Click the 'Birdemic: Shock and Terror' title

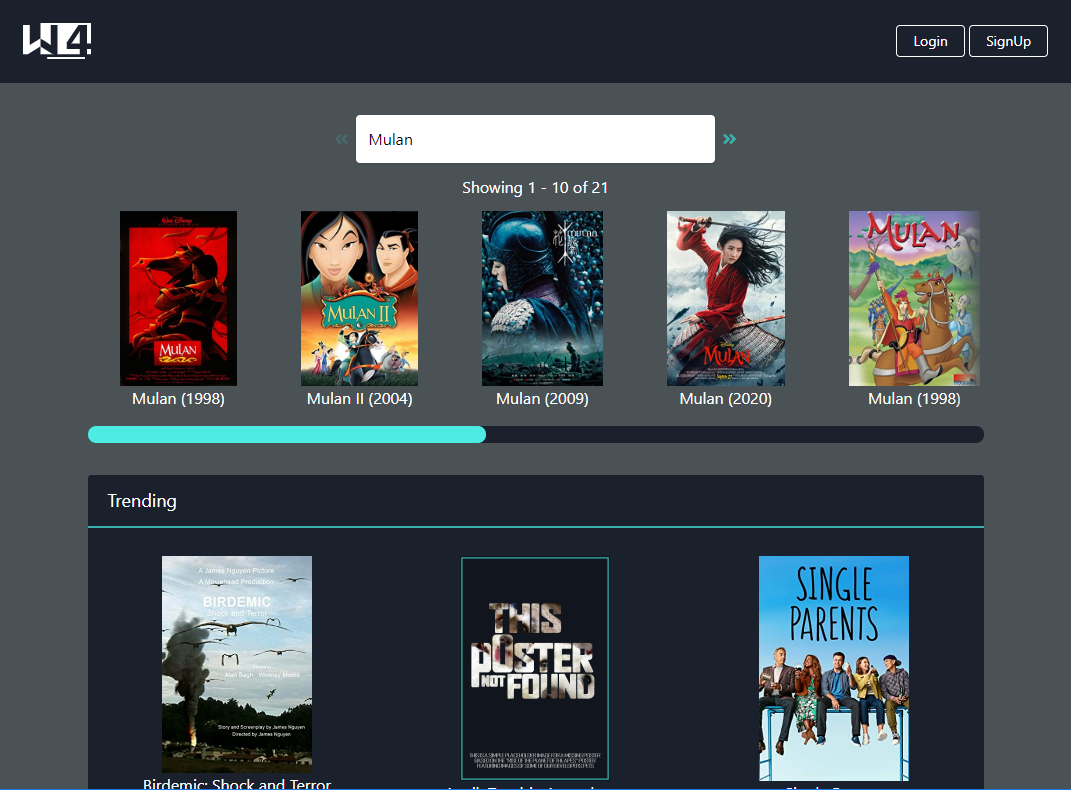(237, 784)
